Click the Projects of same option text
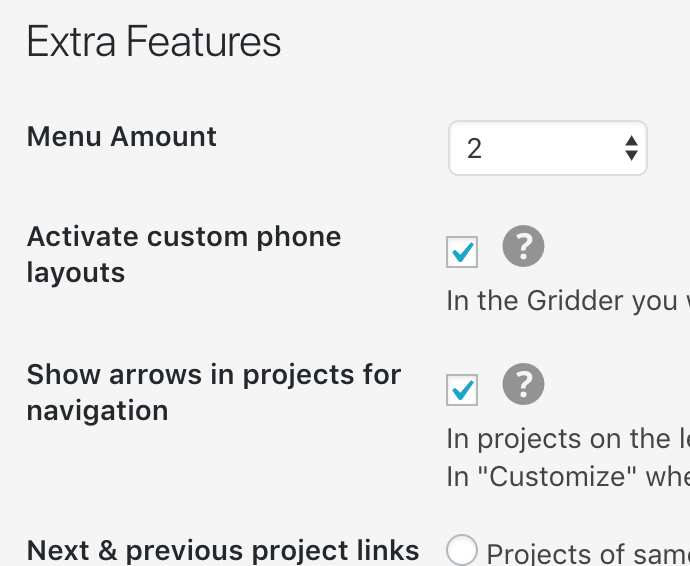Screen dimensions: 690x566 tap(586, 553)
